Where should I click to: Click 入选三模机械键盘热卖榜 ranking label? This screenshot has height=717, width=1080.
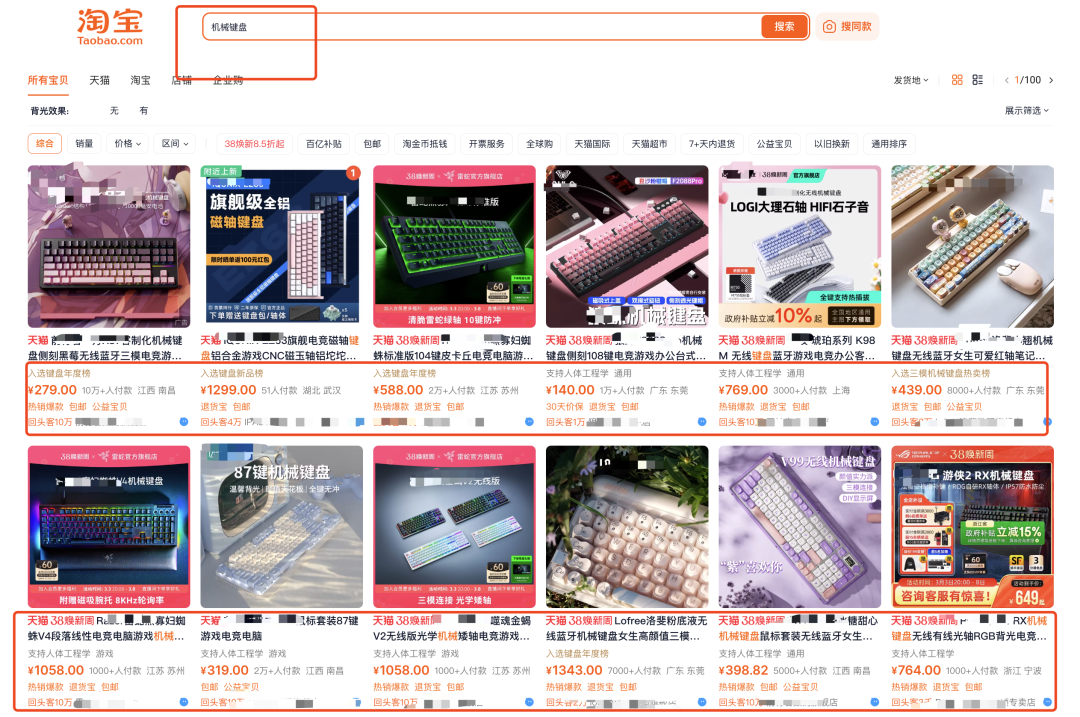click(941, 373)
